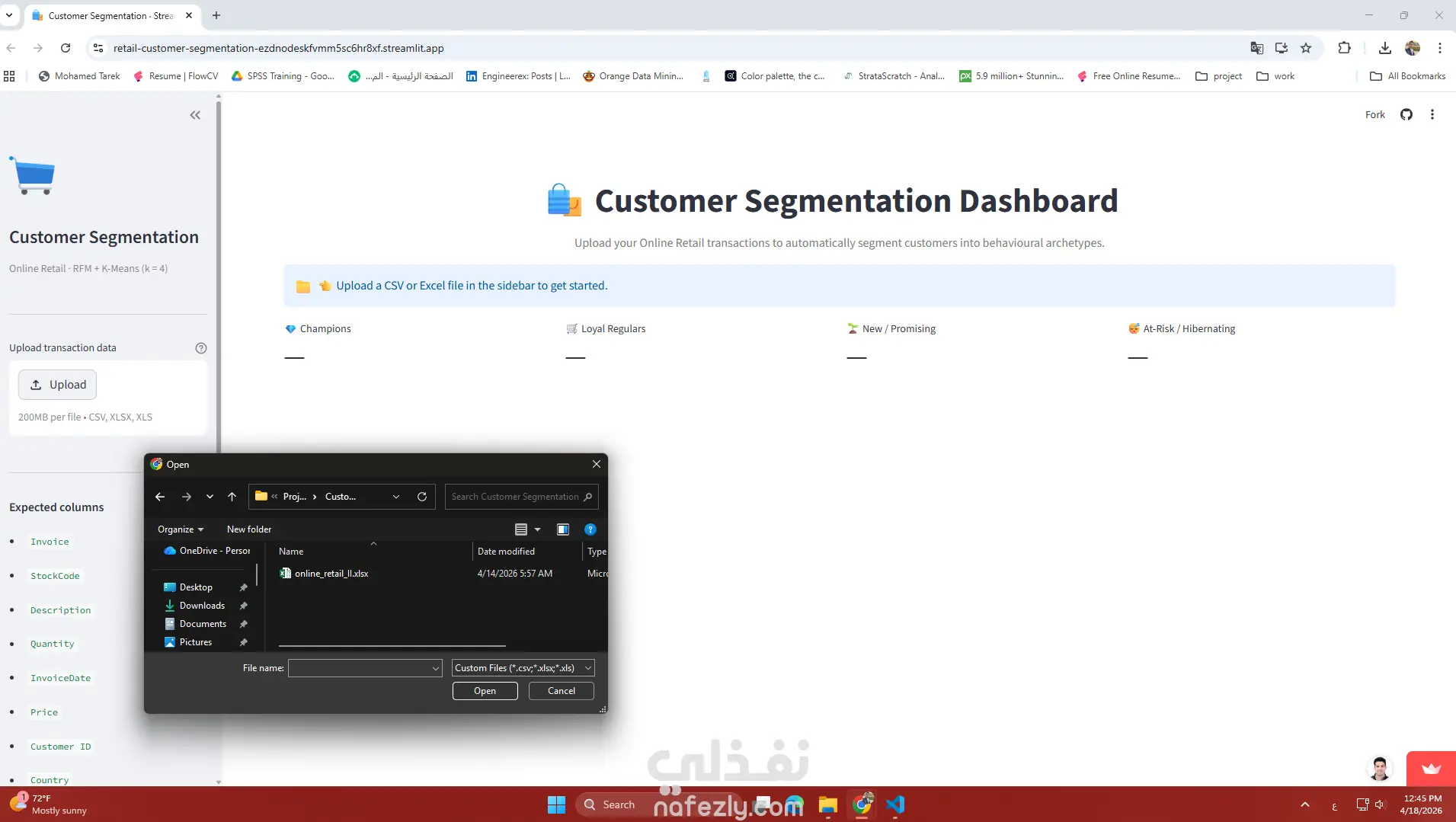The image size is (1456, 822).
Task: Bookmark this page with the star icon
Action: tap(1306, 48)
